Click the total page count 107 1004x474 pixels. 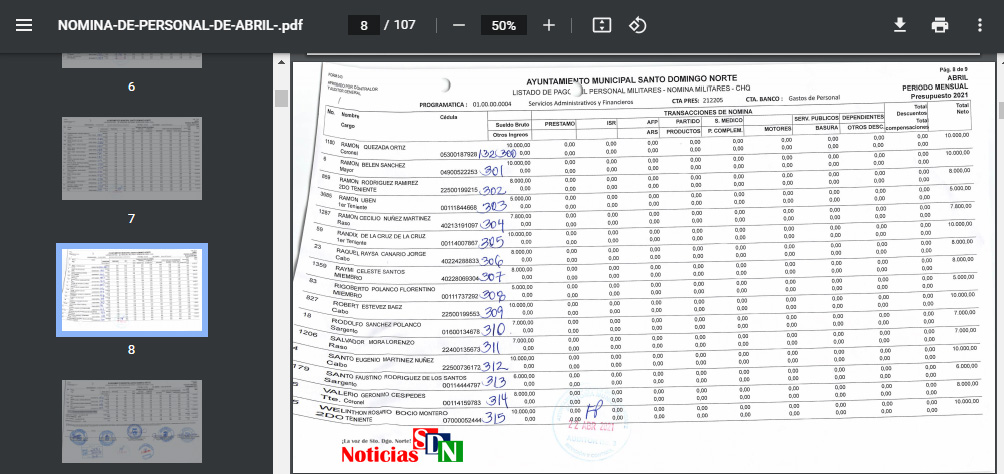404,25
